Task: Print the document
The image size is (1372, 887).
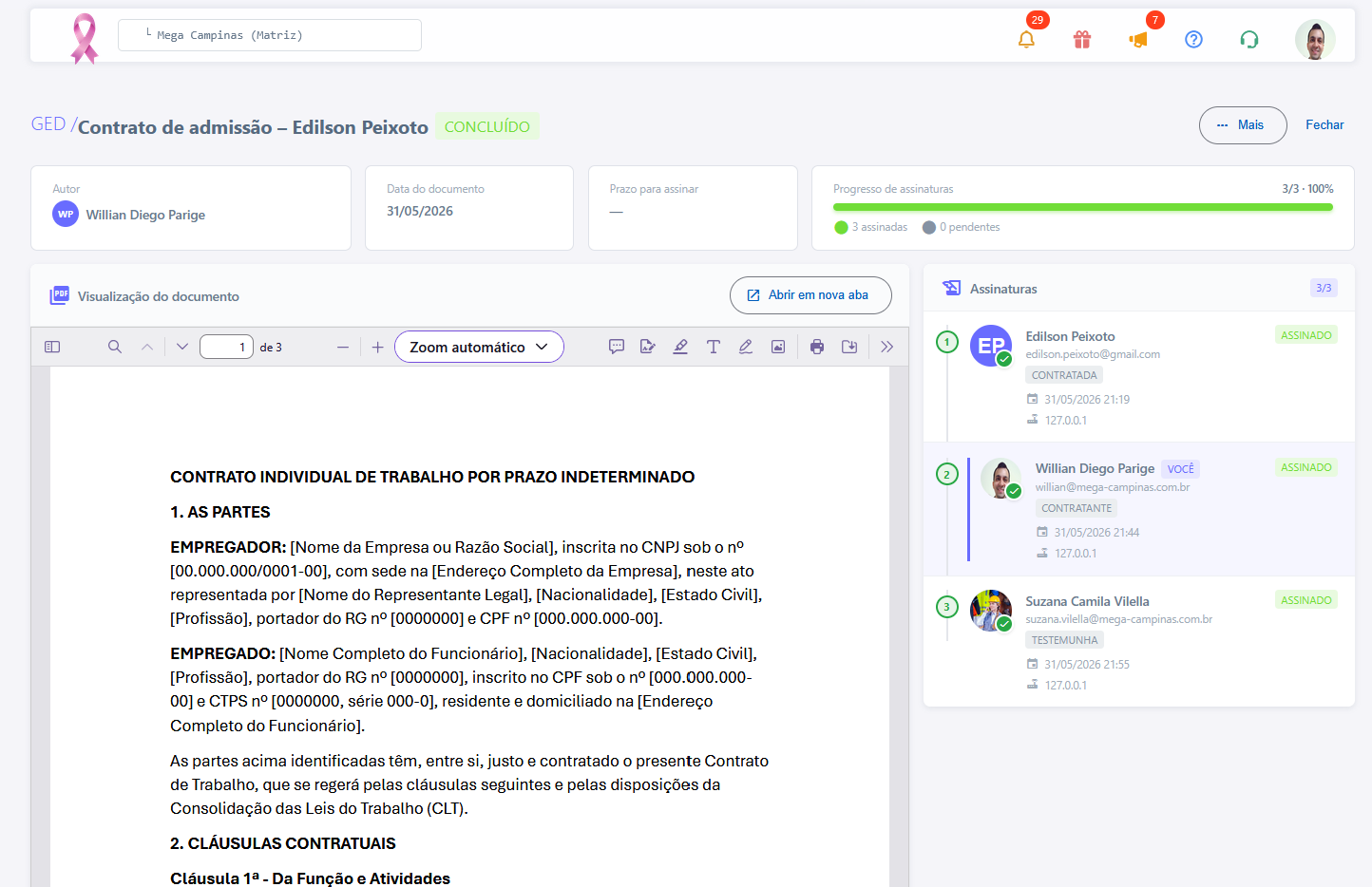Action: click(817, 347)
